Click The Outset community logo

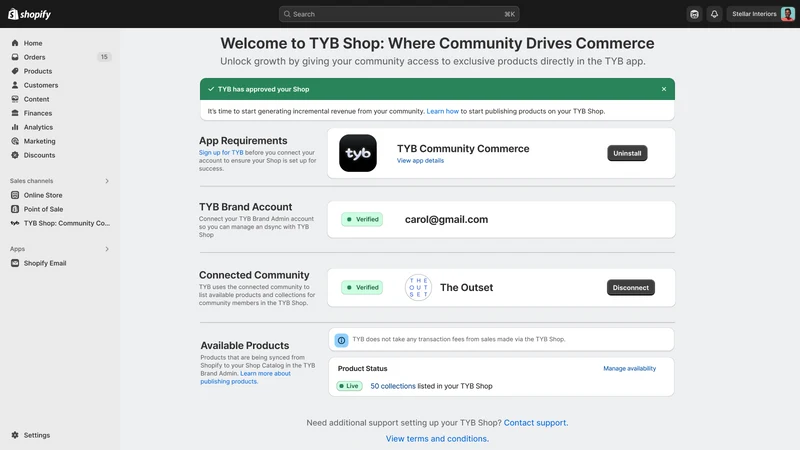coord(418,288)
